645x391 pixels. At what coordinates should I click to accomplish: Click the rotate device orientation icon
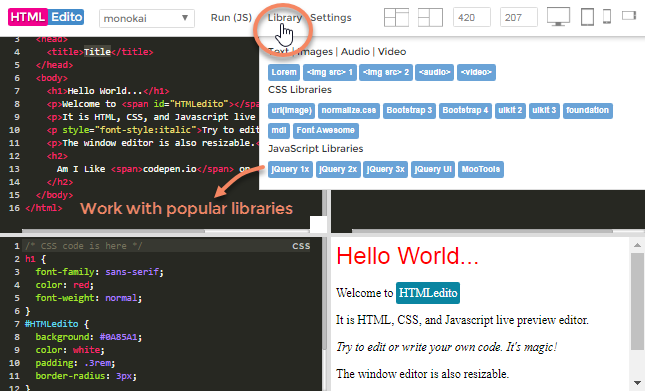(629, 16)
